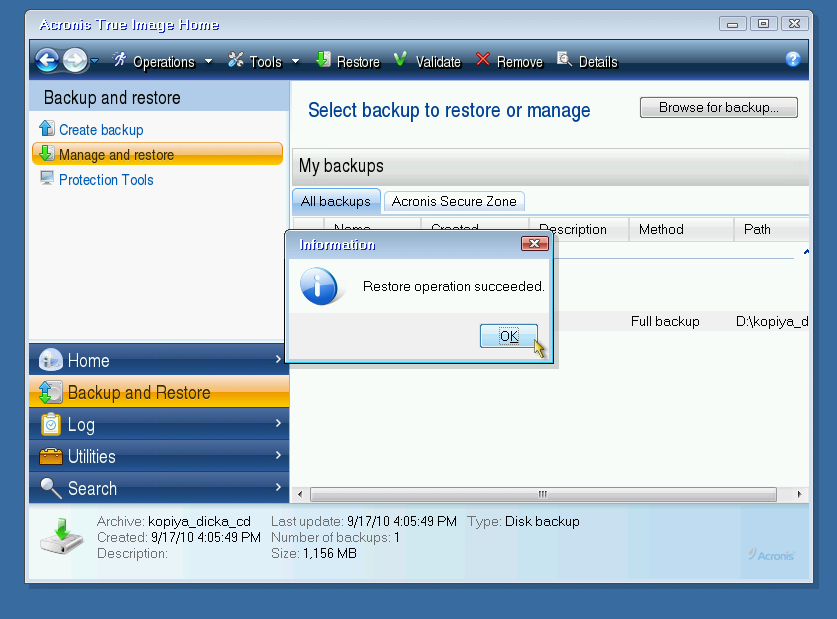Open the Log navigation section
Image resolution: width=837 pixels, height=619 pixels.
(x=160, y=425)
